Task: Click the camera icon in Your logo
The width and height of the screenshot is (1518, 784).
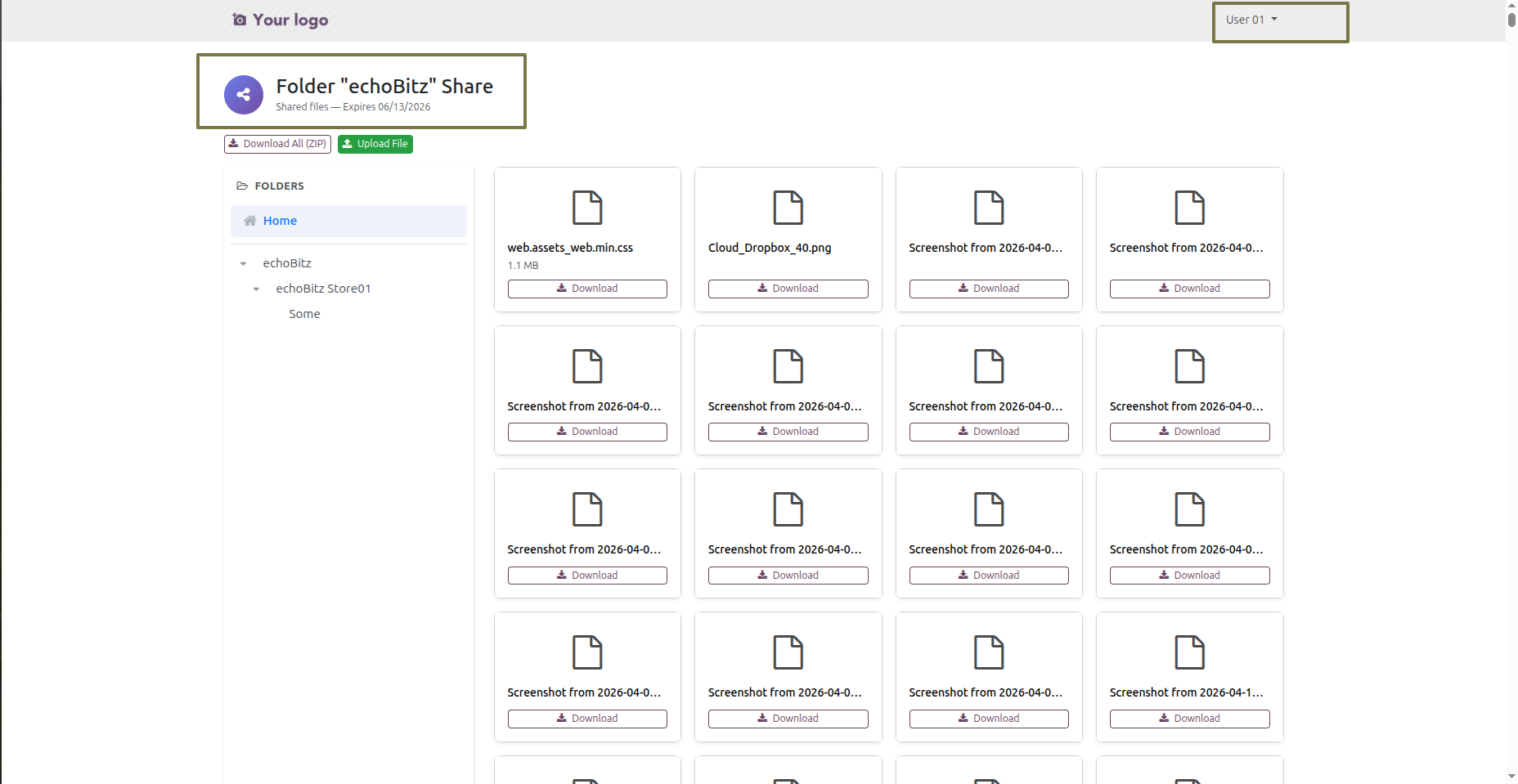Action: coord(239,20)
